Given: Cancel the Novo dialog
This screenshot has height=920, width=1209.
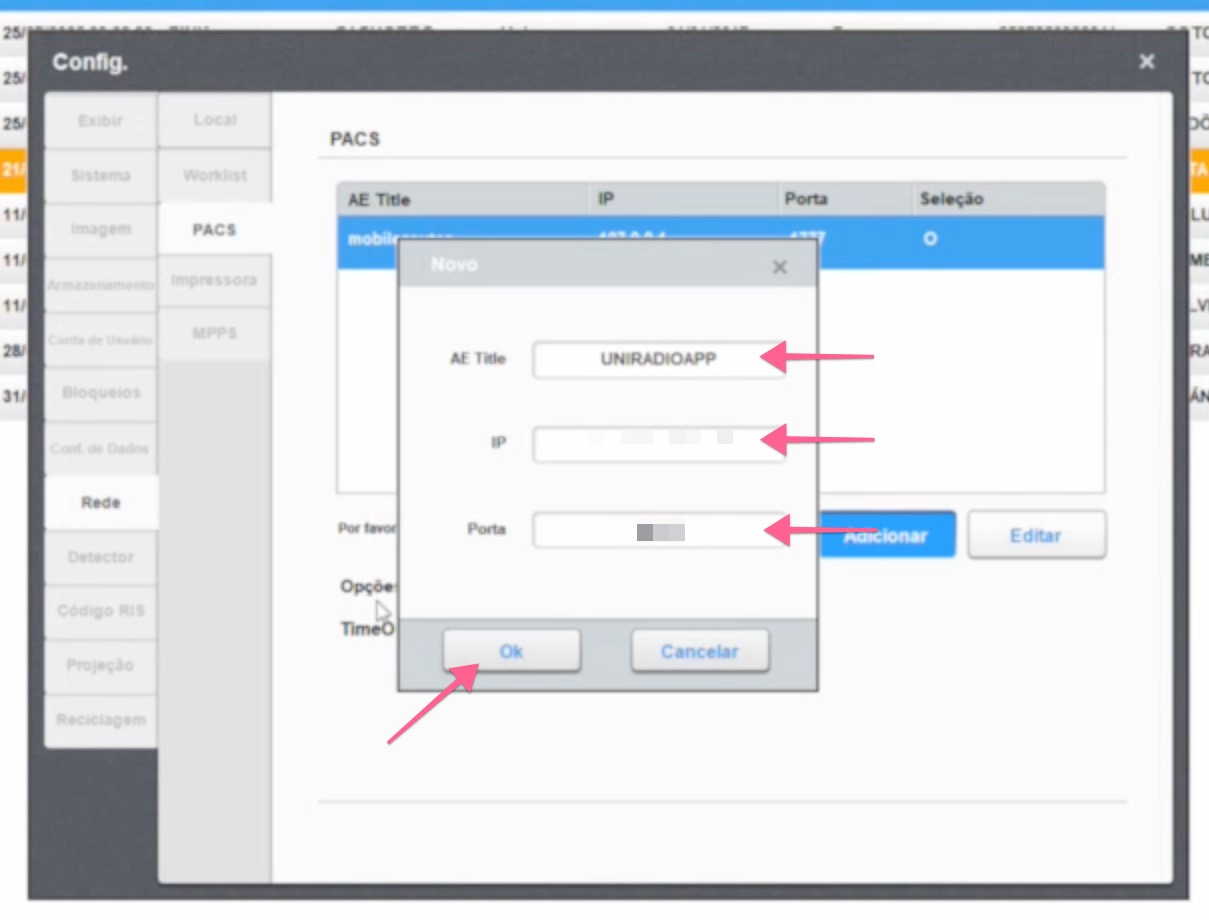Looking at the screenshot, I should (x=699, y=650).
